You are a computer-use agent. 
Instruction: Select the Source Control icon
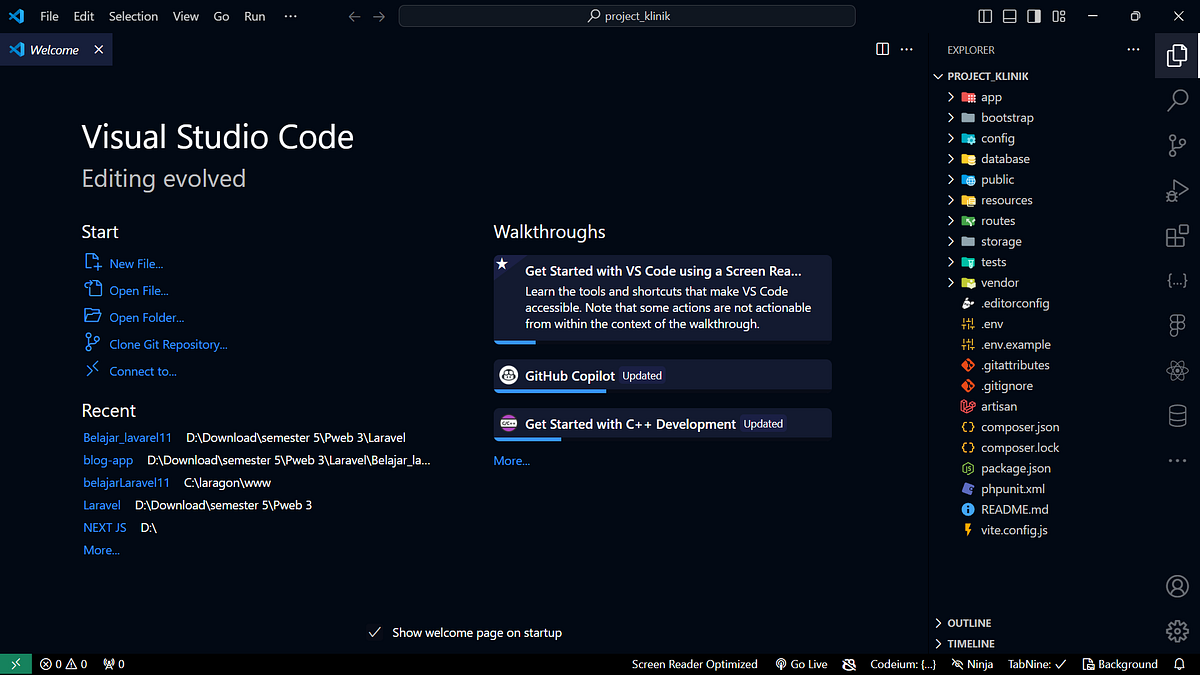[1176, 145]
